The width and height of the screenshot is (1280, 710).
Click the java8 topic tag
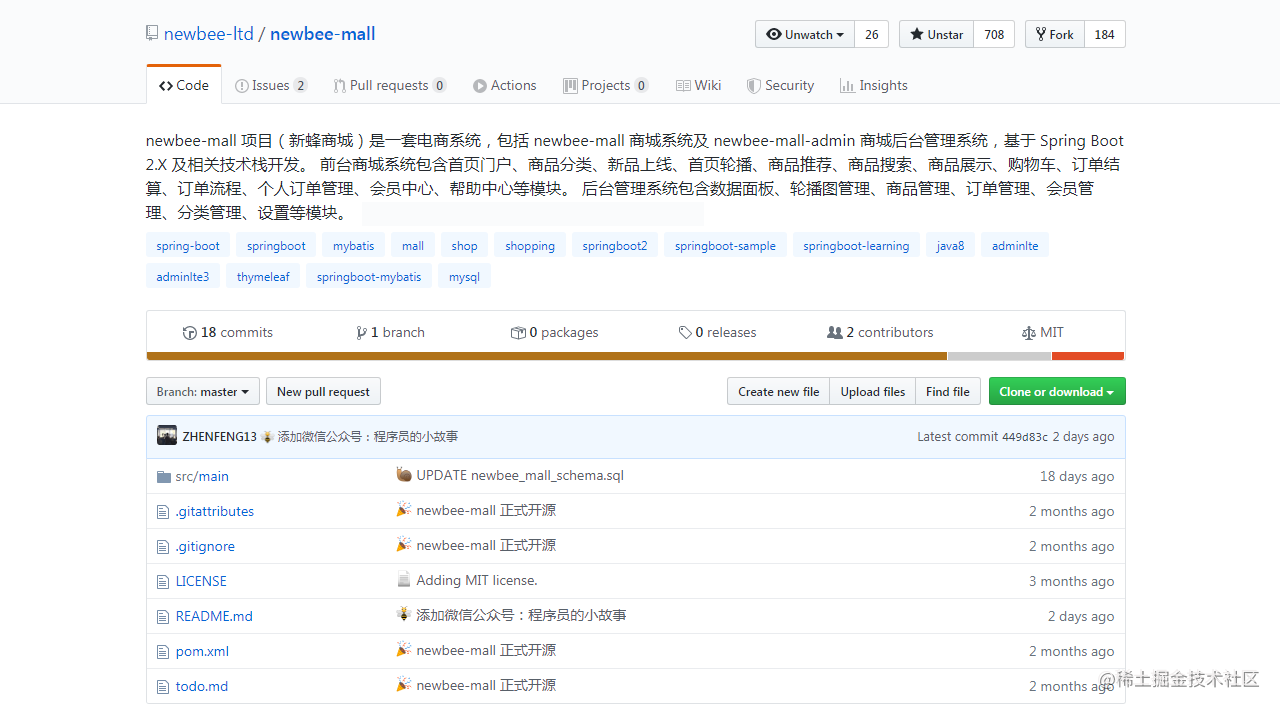951,245
